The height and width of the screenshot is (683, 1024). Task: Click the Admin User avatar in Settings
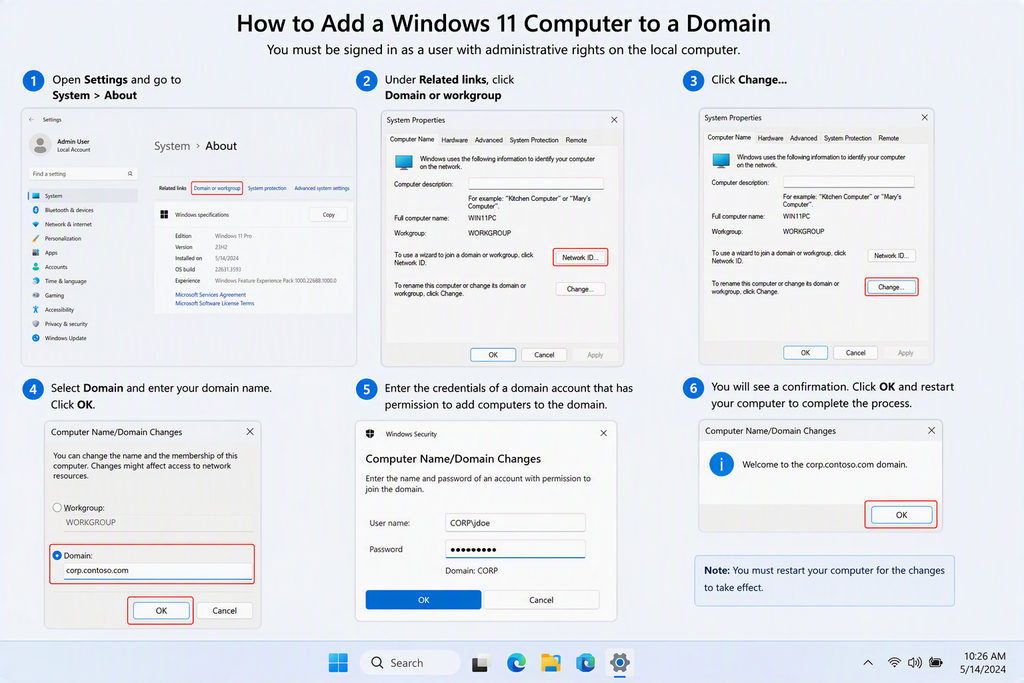click(40, 145)
